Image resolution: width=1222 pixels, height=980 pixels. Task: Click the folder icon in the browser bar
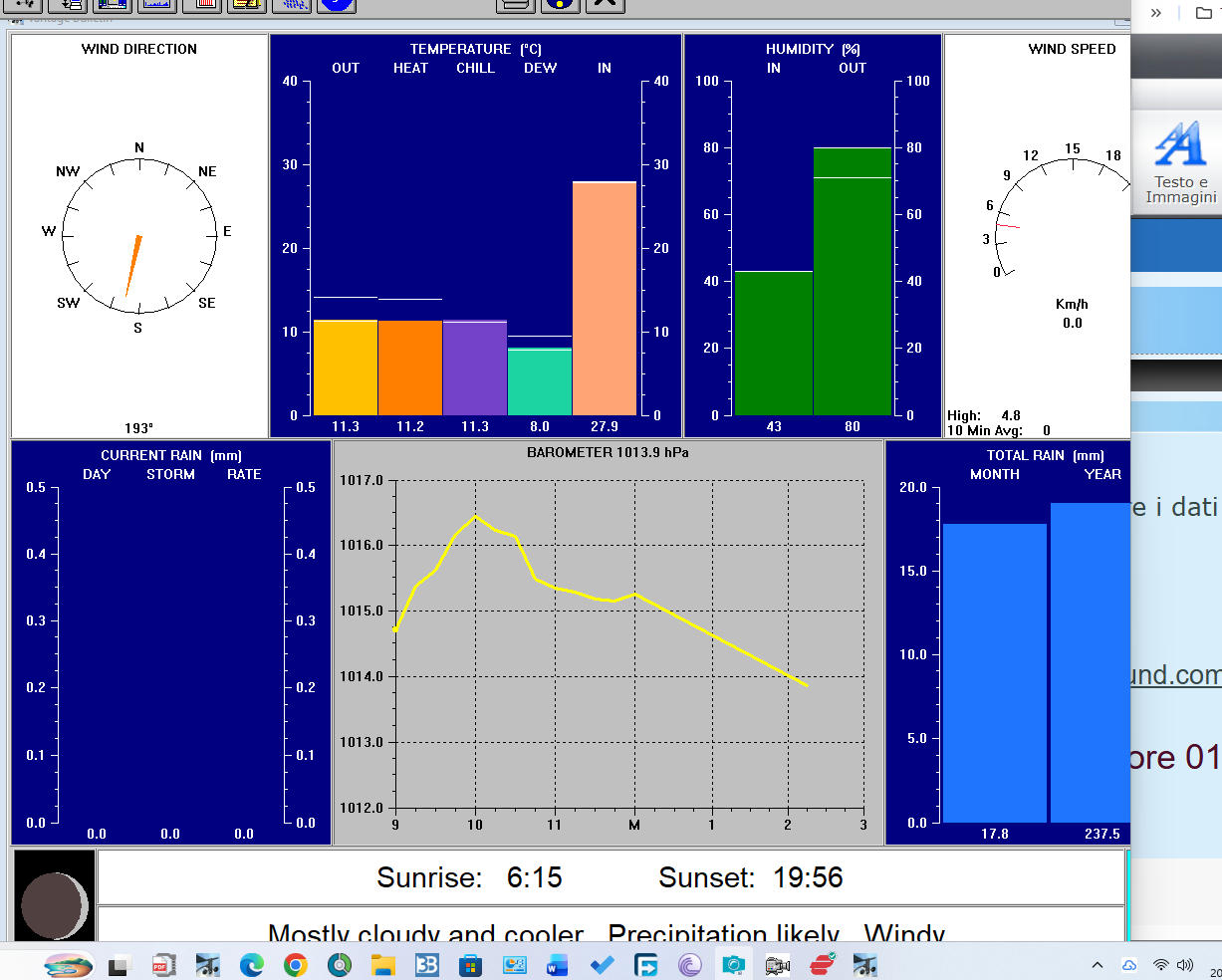(x=1203, y=13)
